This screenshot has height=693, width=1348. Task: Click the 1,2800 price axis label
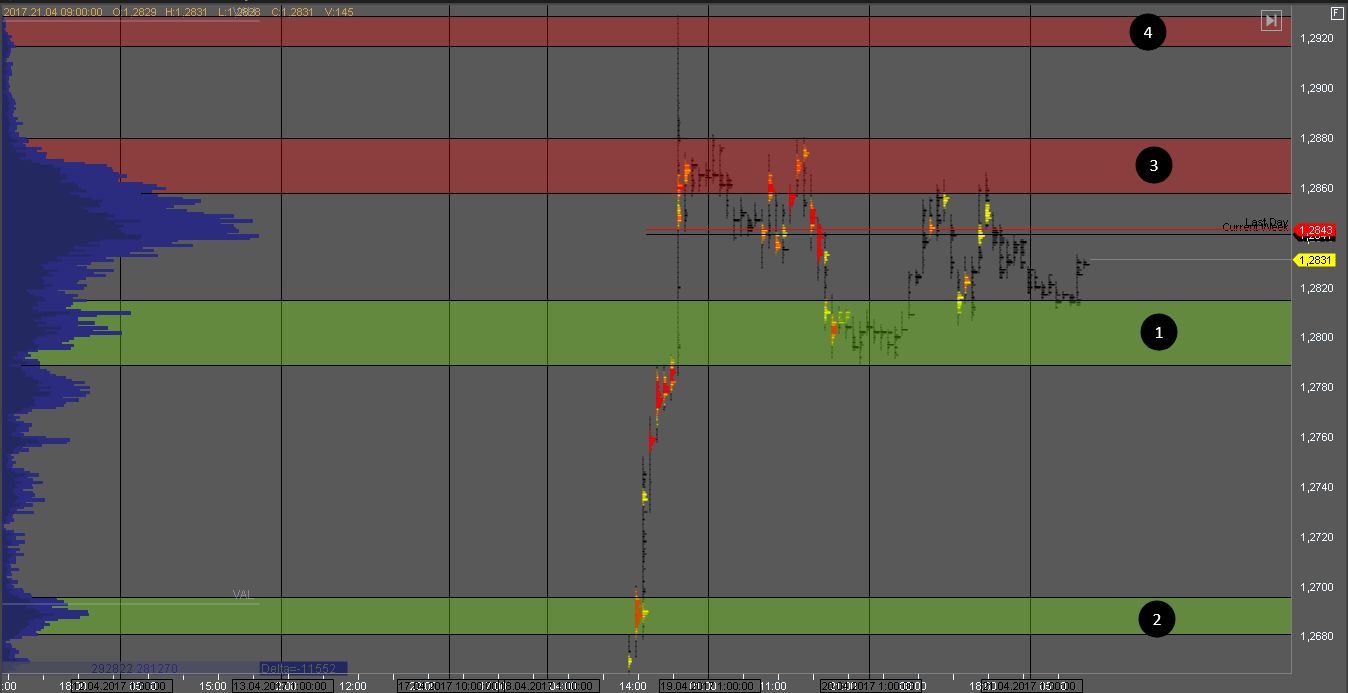1316,337
